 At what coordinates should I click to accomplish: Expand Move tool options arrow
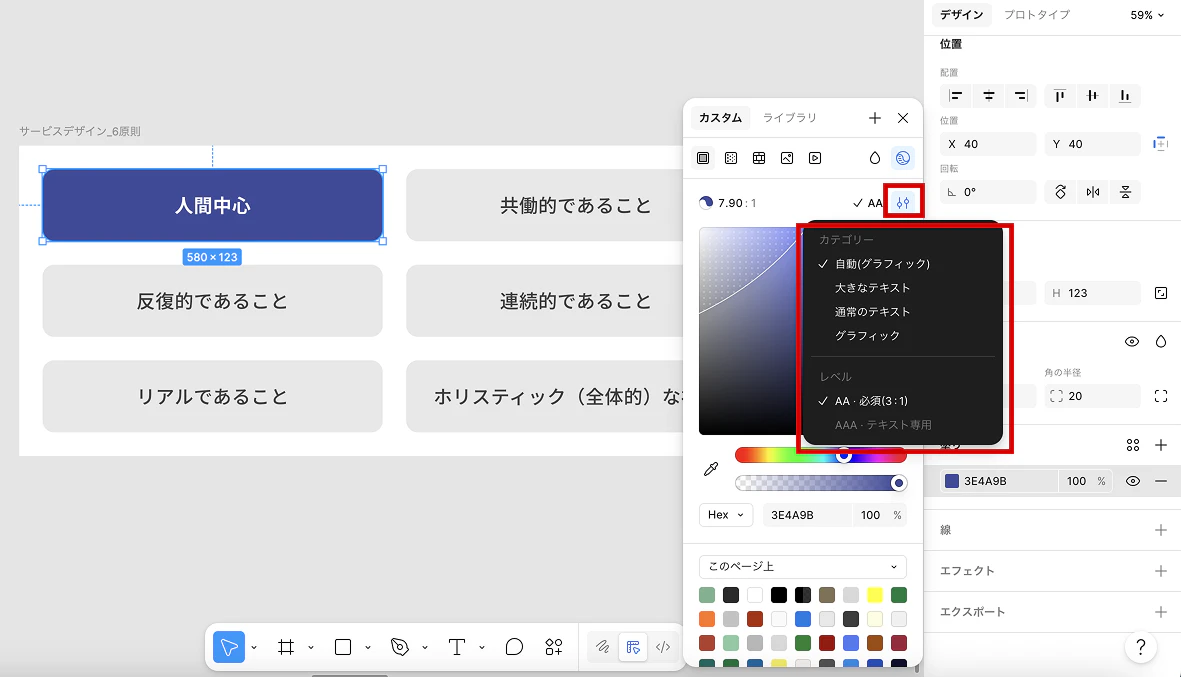pos(254,648)
